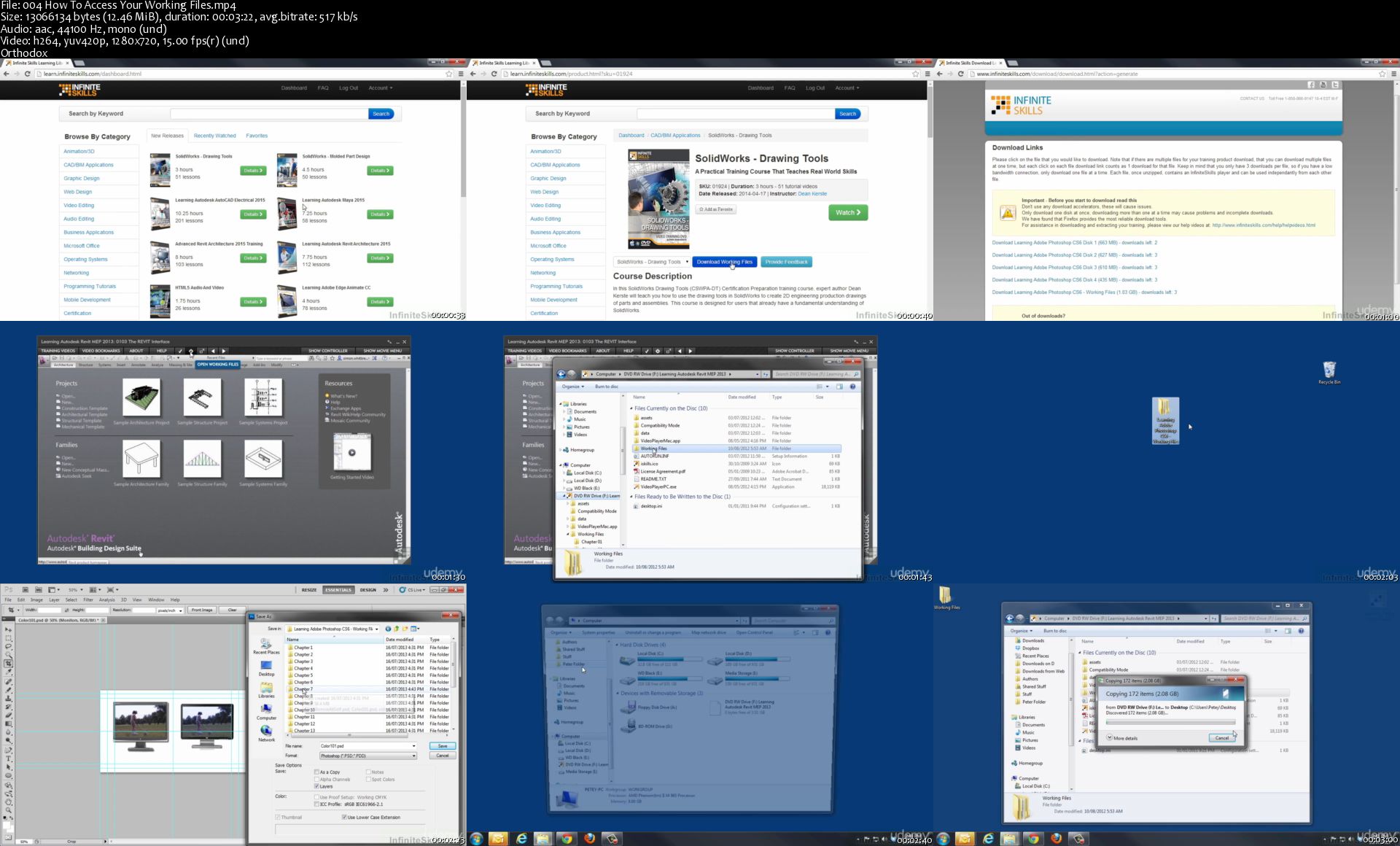Uncheck the Layers save option

coord(317,786)
